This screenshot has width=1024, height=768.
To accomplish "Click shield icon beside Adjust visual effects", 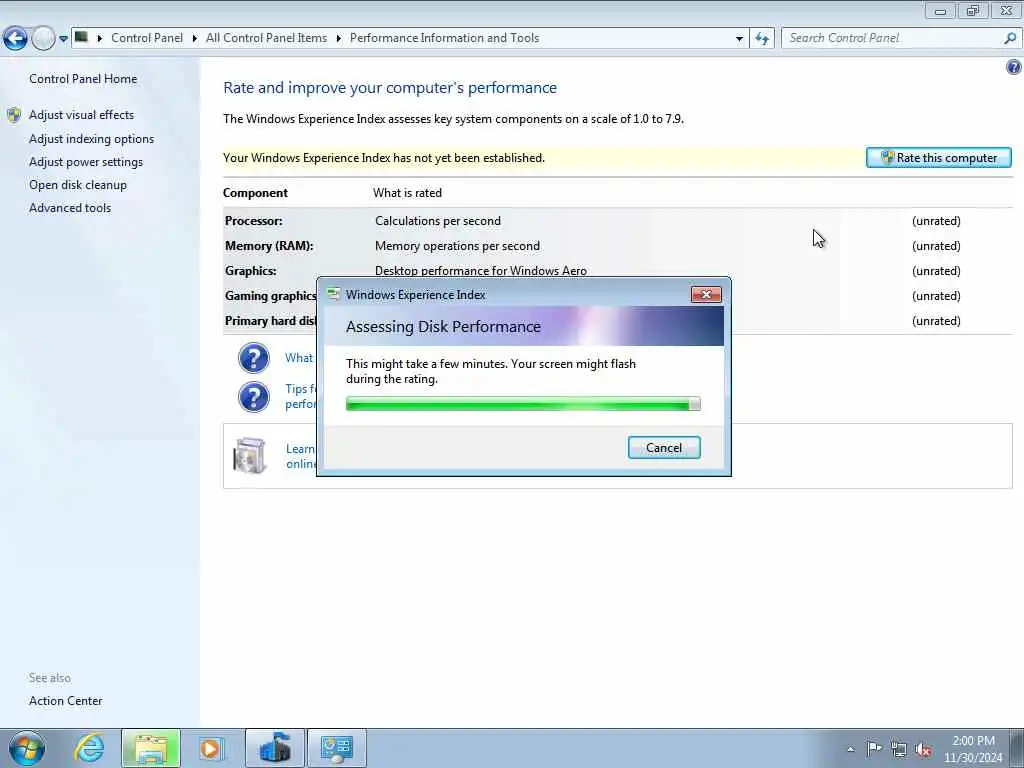I will 14,115.
